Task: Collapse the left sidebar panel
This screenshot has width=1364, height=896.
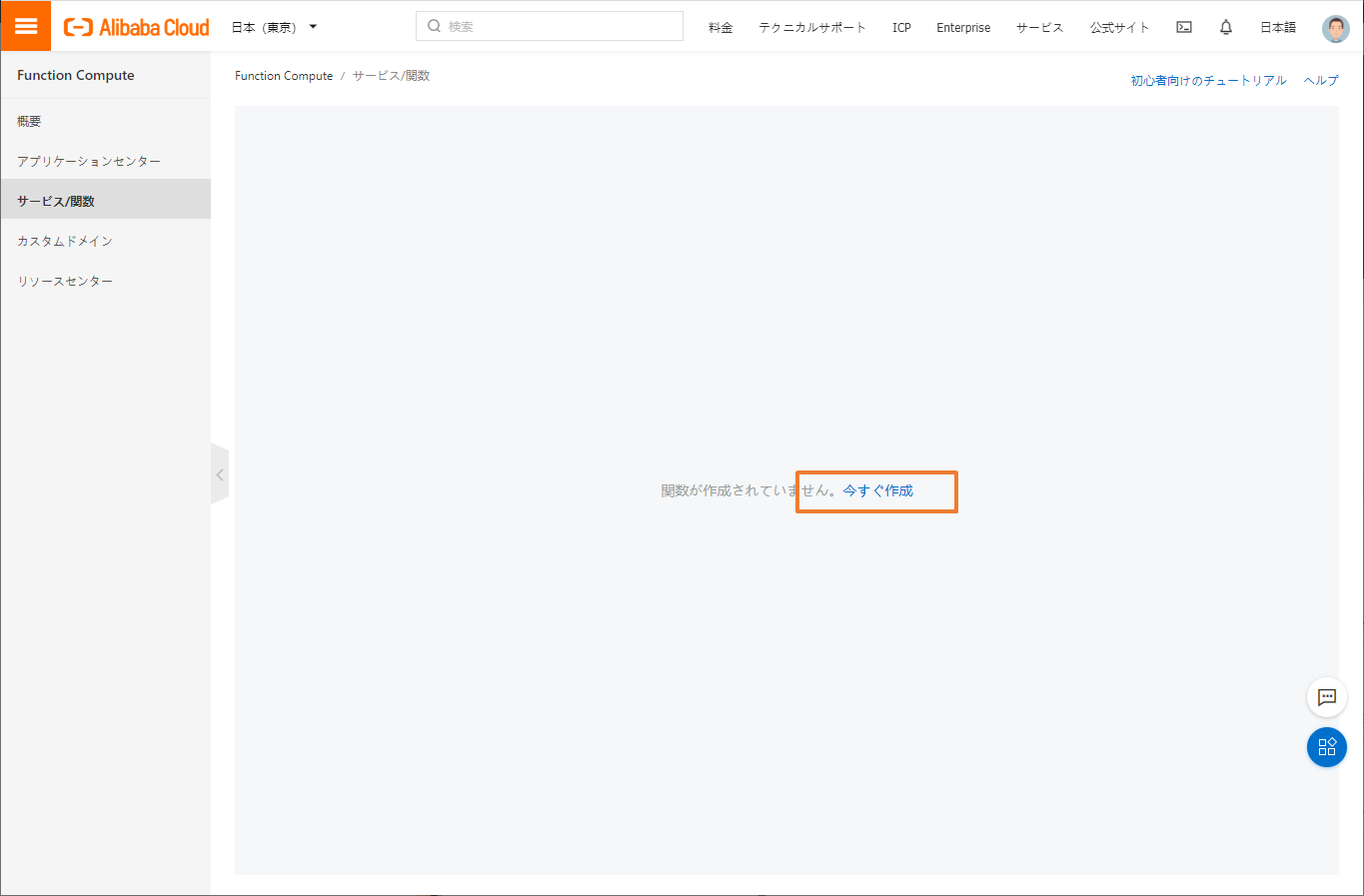Action: [220, 474]
